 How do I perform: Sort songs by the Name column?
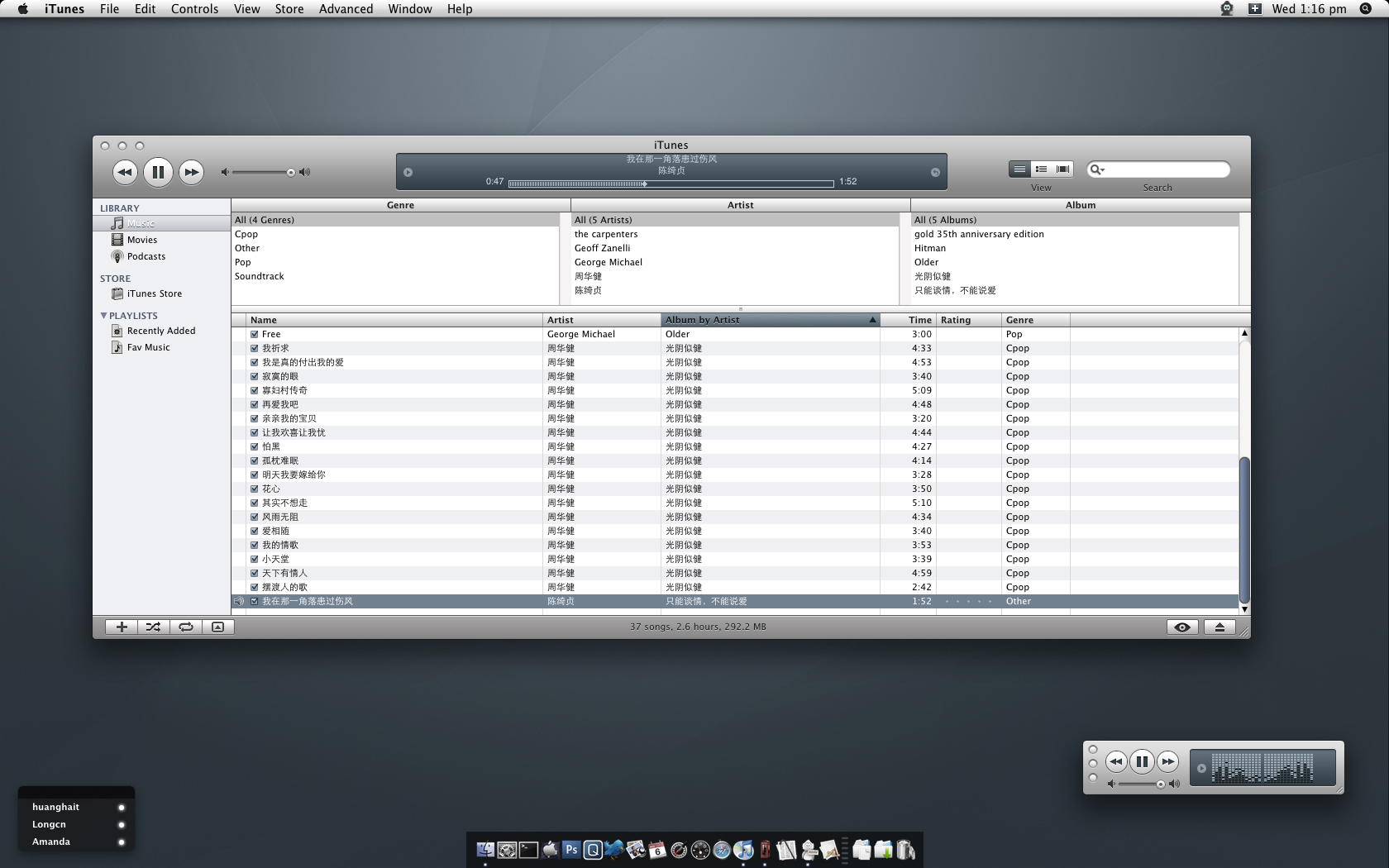click(394, 320)
